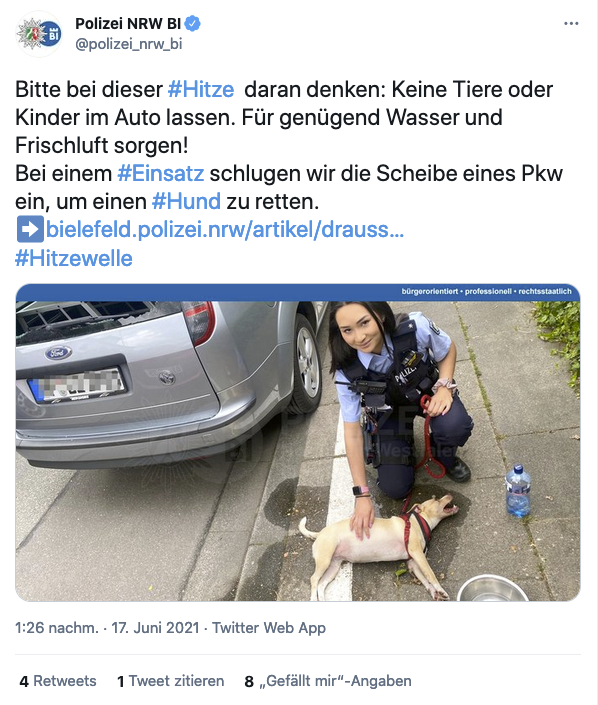Open the #Hitzewelle hashtag
Screen dimensions: 598x705
pos(74,259)
